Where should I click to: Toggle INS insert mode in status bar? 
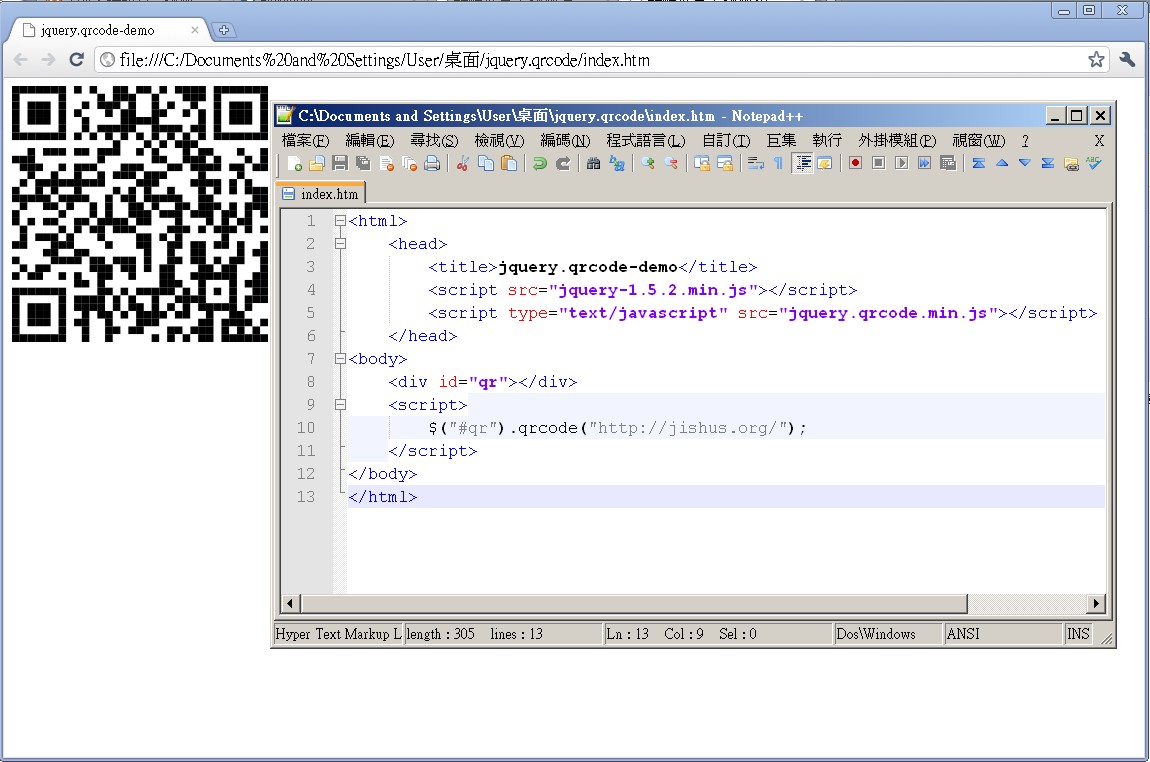1078,634
